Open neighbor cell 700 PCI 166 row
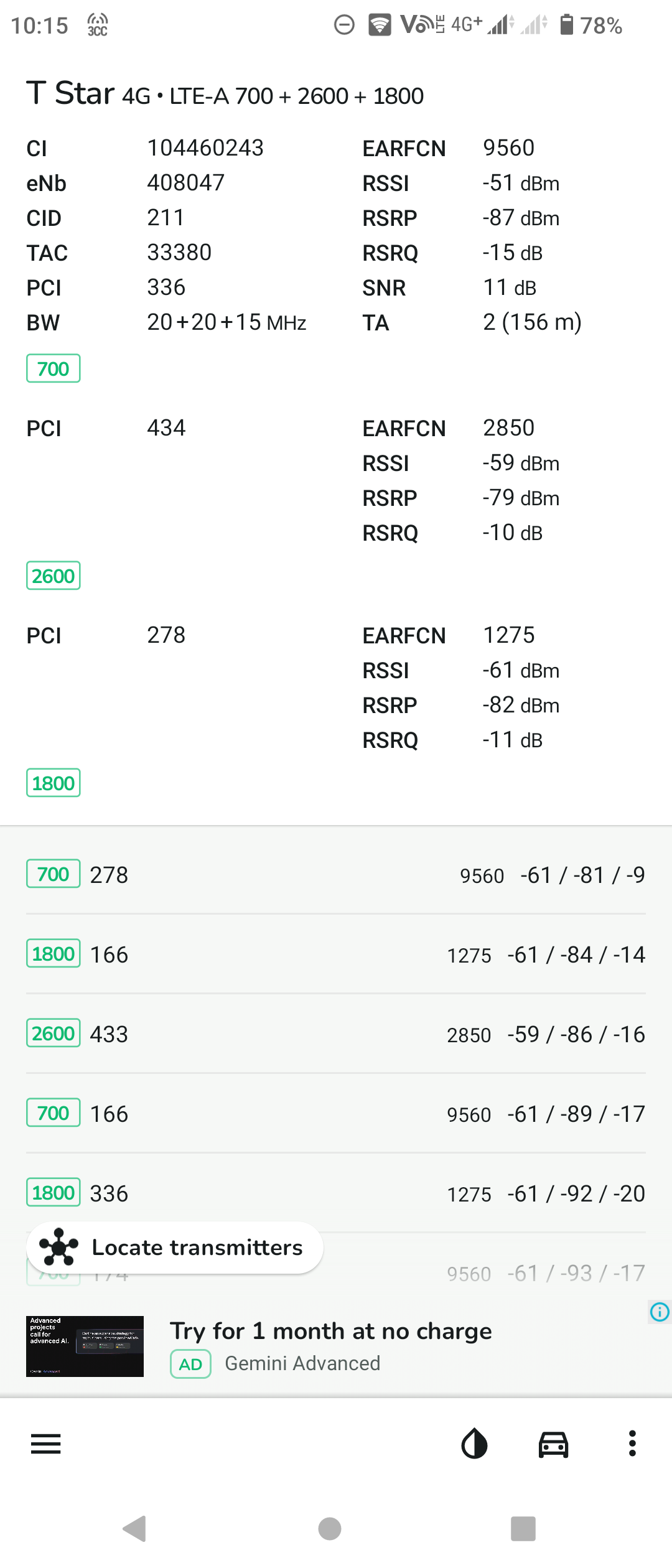The image size is (672, 1568). [336, 1113]
